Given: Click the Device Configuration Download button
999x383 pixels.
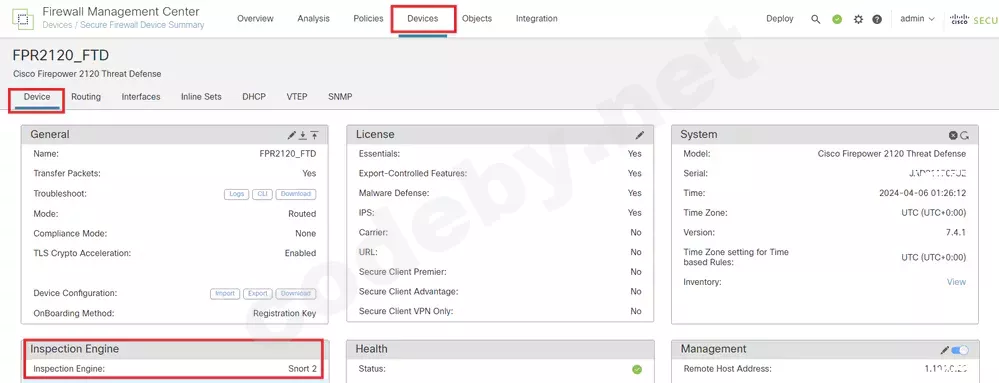Looking at the screenshot, I should point(296,294).
